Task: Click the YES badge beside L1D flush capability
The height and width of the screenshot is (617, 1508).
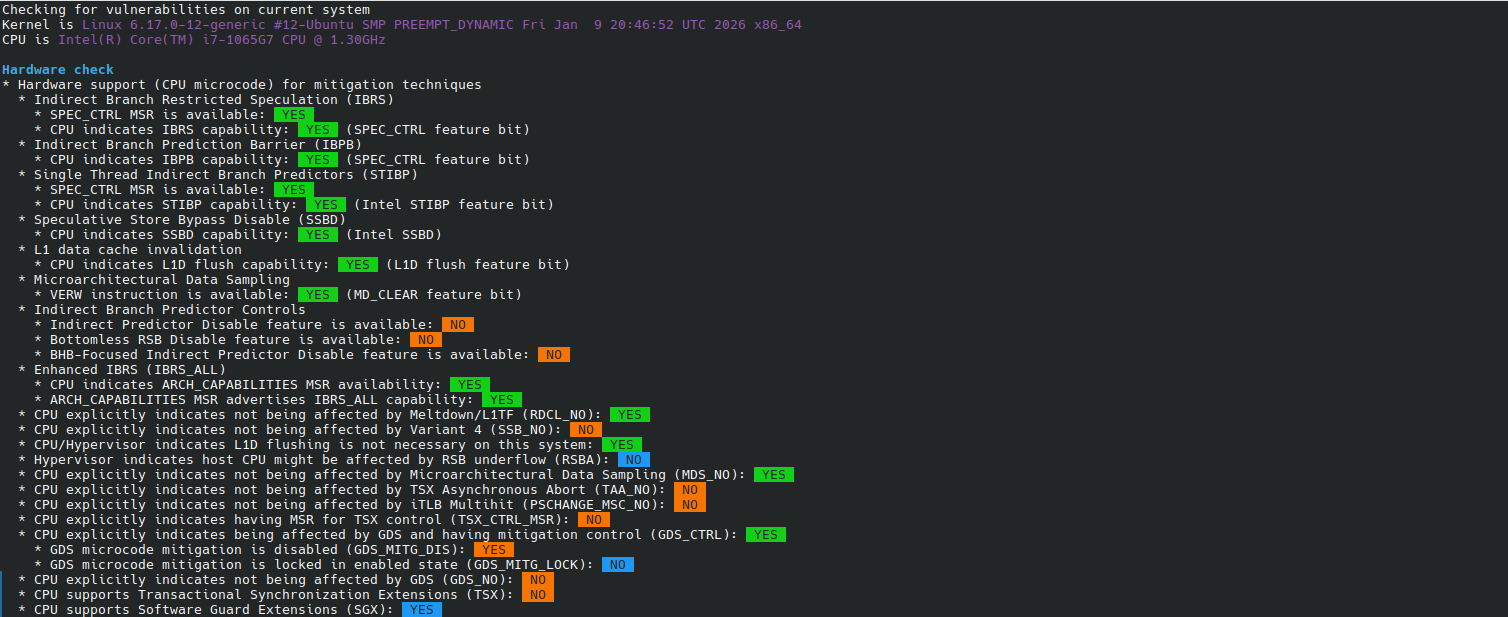Action: (357, 265)
